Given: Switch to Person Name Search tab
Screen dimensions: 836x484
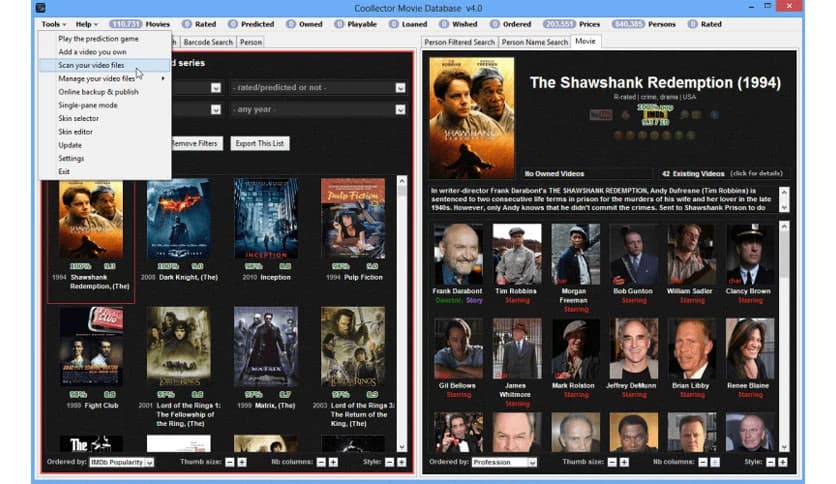Looking at the screenshot, I should click(535, 42).
